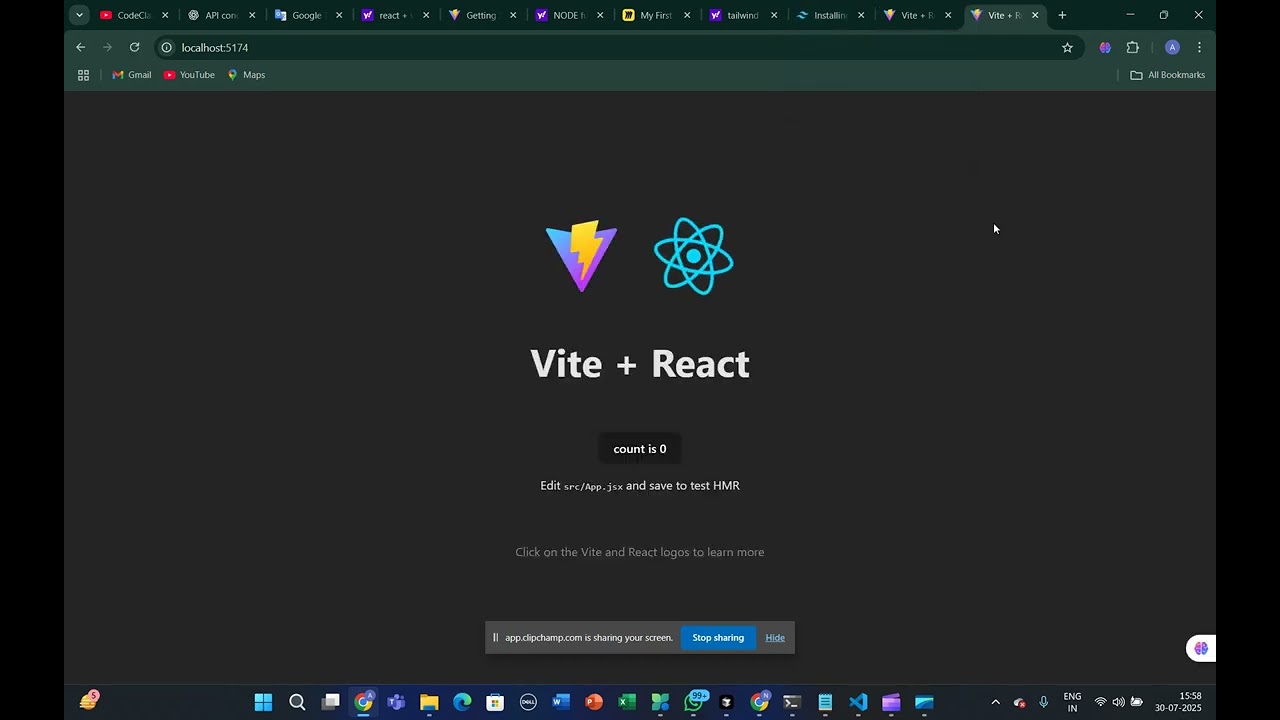Close the tailwind tab

[x=774, y=15]
